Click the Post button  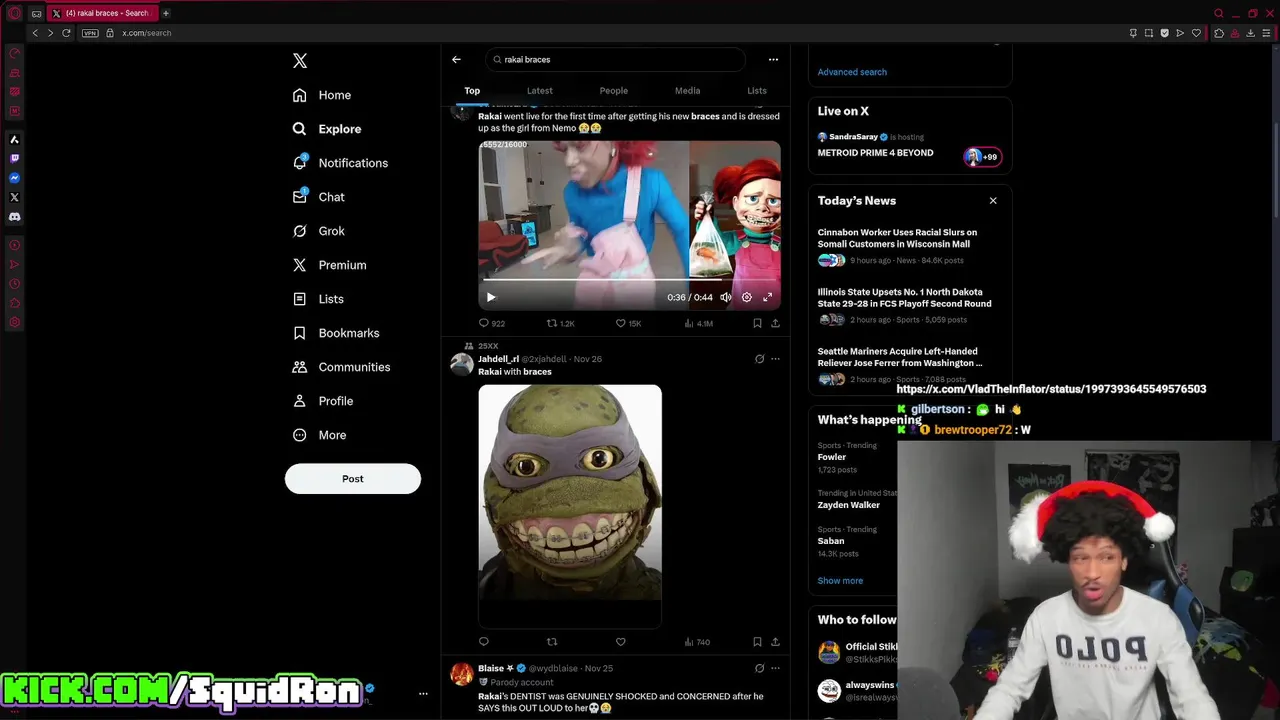pyautogui.click(x=353, y=478)
